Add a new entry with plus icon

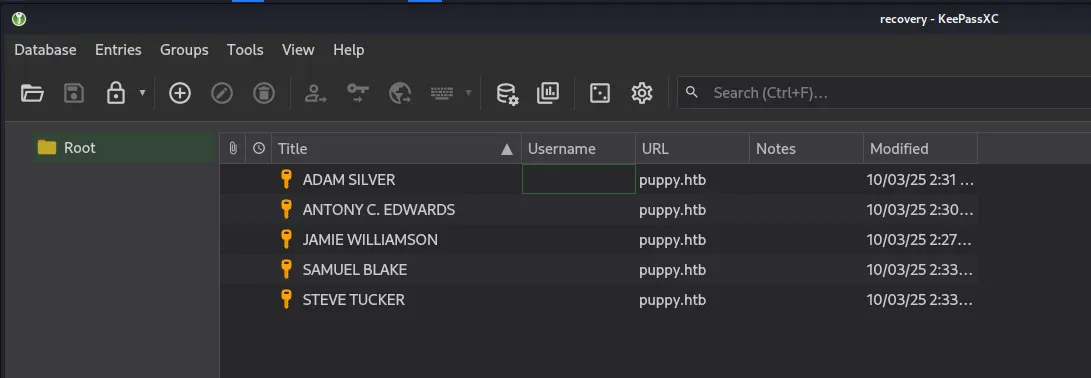[x=180, y=93]
